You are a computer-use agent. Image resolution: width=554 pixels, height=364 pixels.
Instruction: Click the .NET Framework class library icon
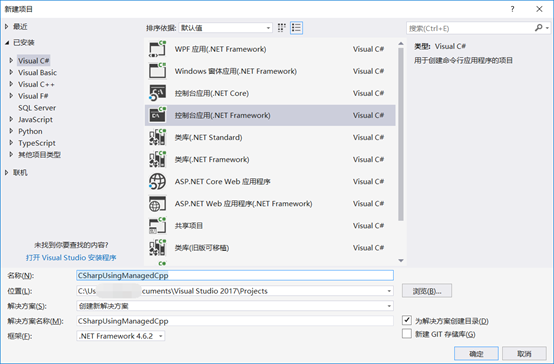(x=157, y=159)
